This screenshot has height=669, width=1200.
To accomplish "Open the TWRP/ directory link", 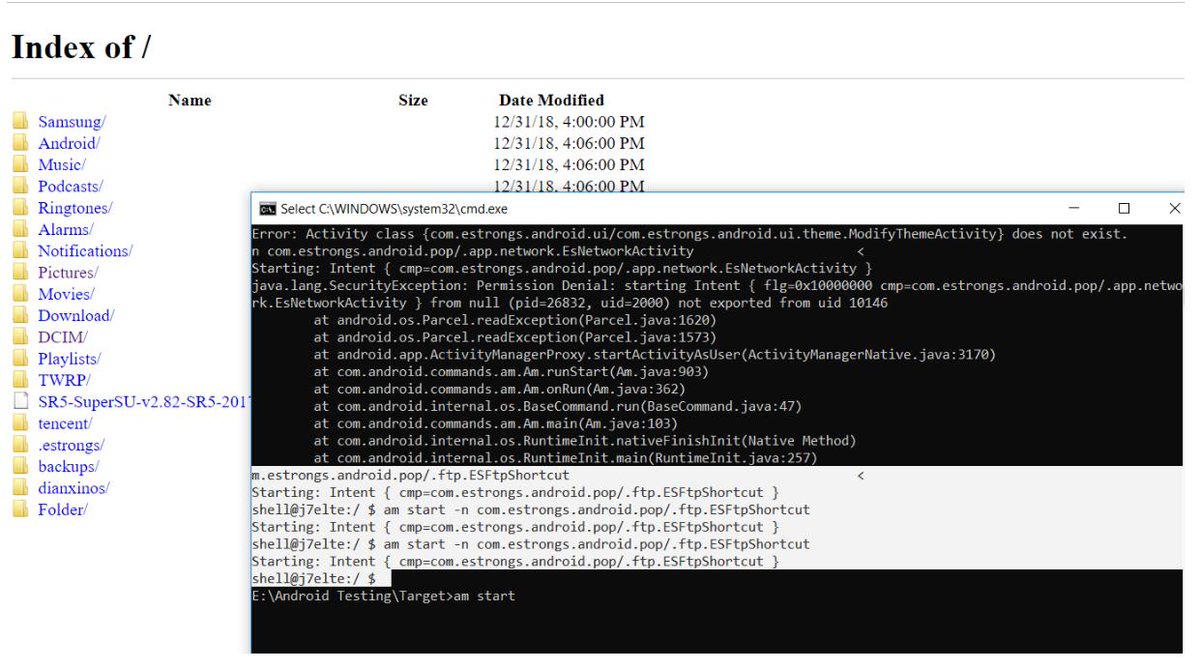I will coord(64,380).
